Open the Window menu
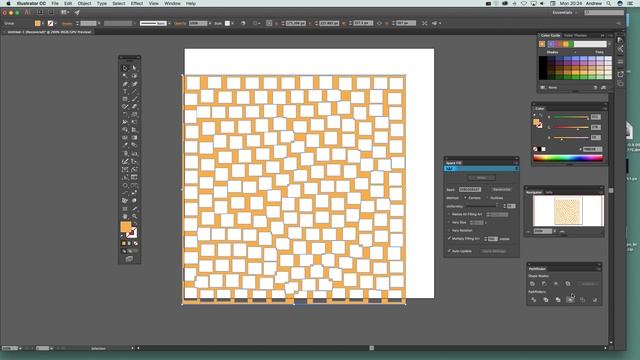This screenshot has height=360, width=640. point(172,3)
